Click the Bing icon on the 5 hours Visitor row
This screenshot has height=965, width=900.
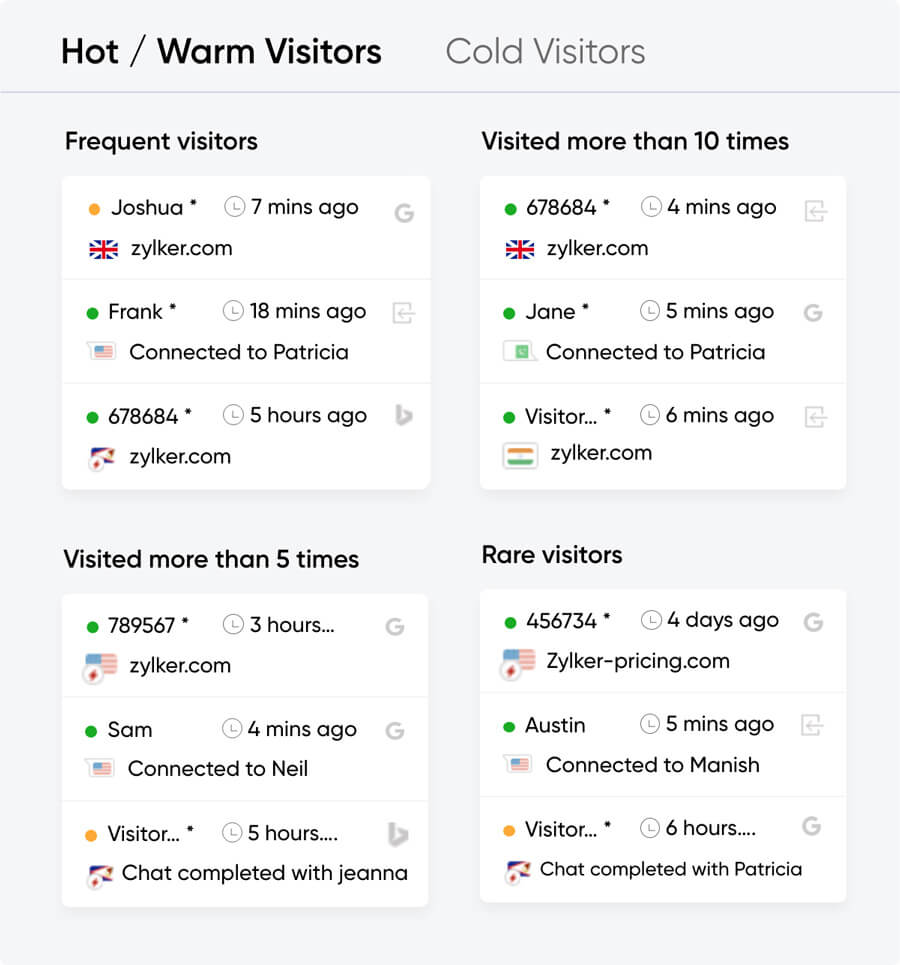pyautogui.click(x=398, y=834)
